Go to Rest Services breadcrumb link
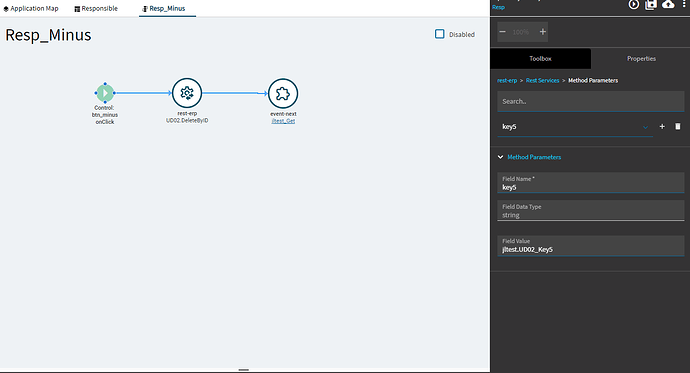The image size is (690, 373). [x=542, y=80]
